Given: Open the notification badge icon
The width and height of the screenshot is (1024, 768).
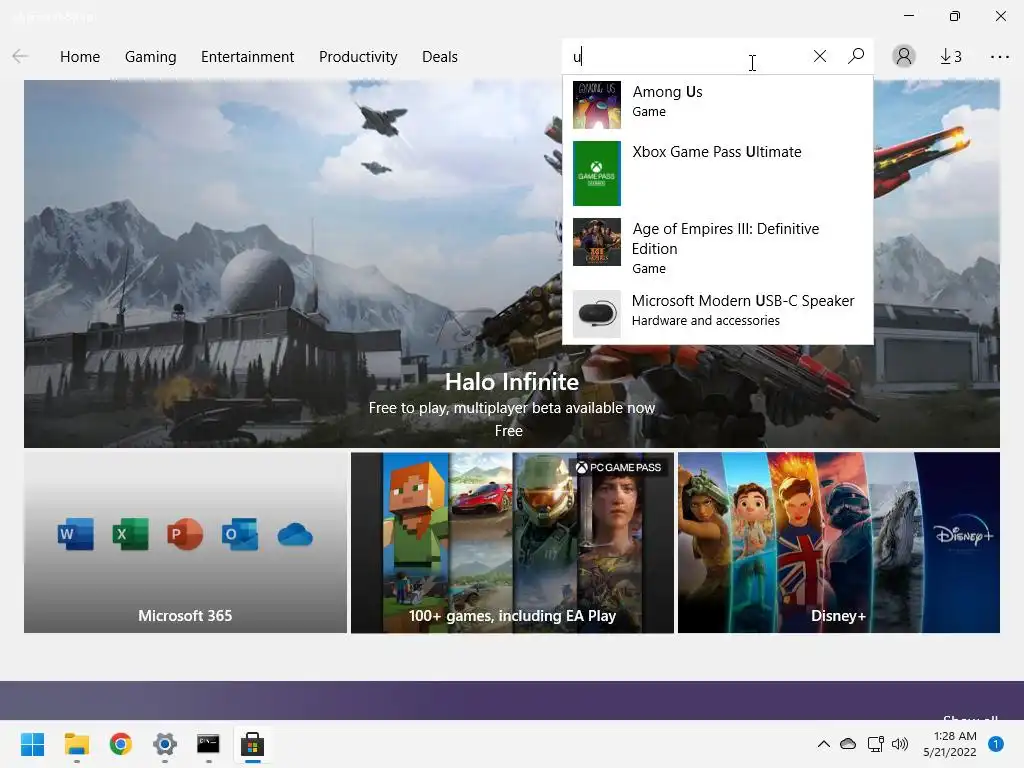Looking at the screenshot, I should tap(996, 744).
